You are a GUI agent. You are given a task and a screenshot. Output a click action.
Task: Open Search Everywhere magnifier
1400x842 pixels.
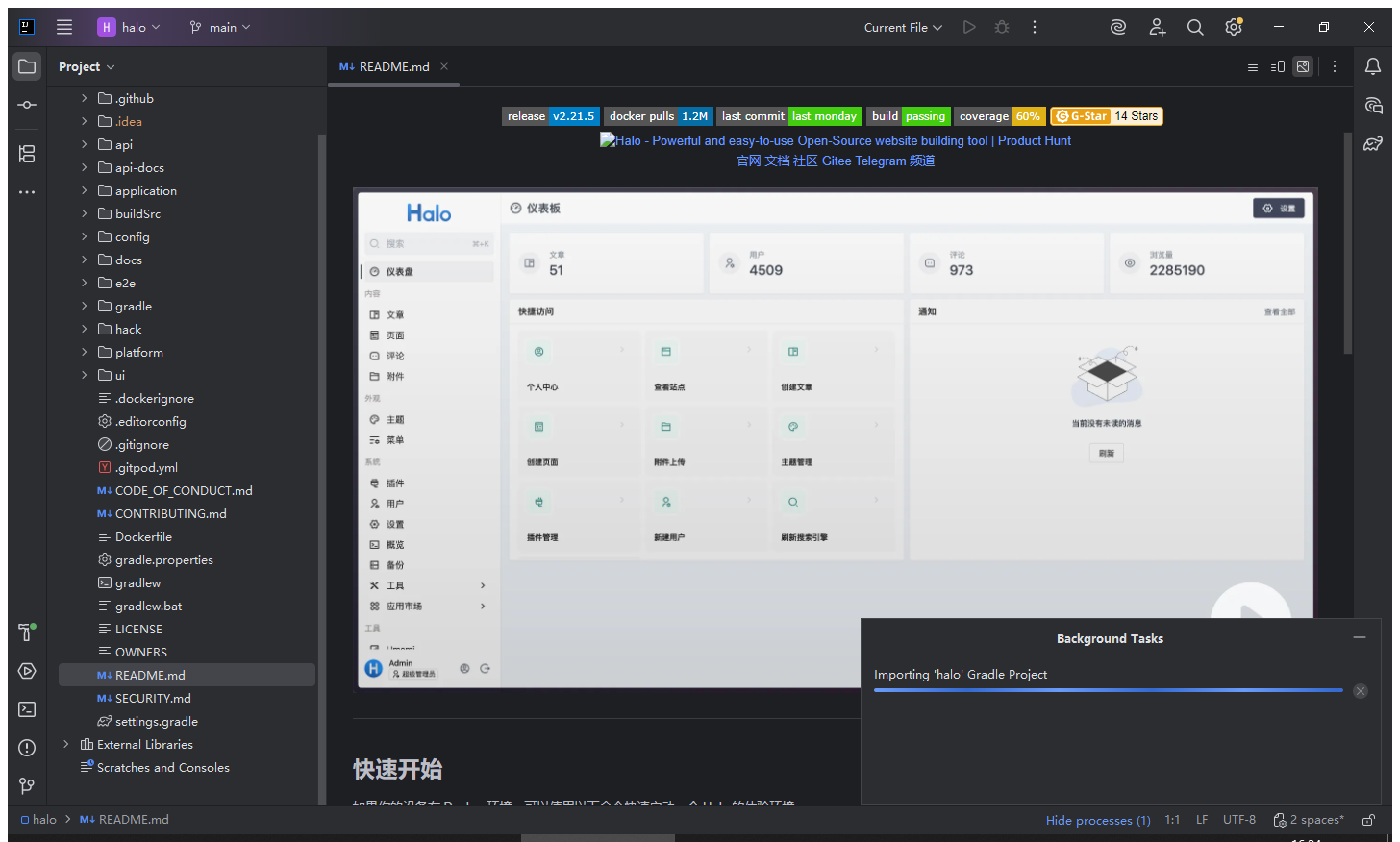coord(1195,27)
